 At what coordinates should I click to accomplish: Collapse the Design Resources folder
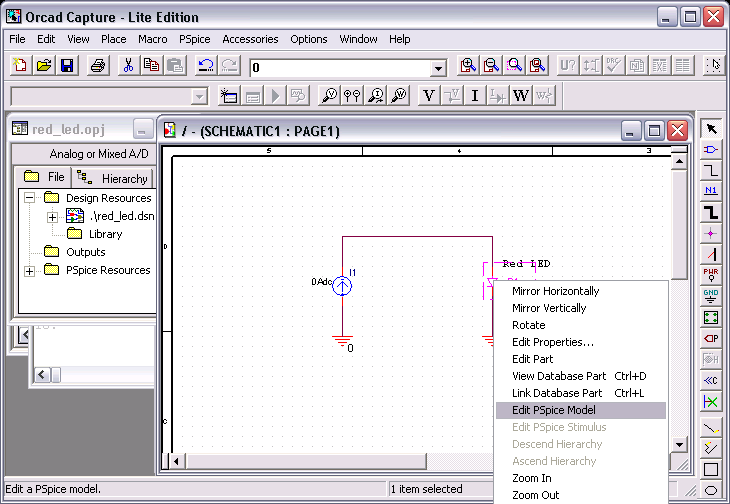(x=29, y=198)
